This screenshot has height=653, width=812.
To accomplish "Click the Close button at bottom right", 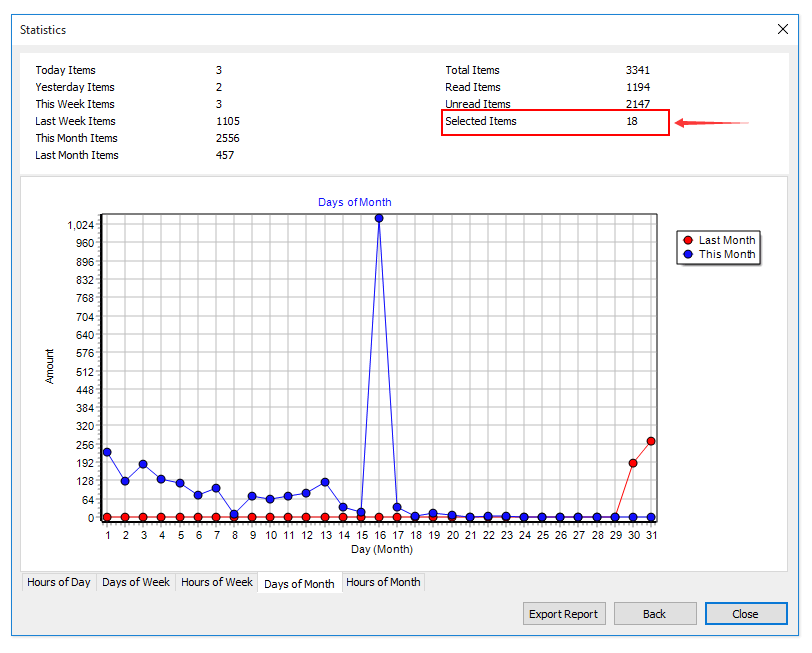I will click(x=745, y=614).
